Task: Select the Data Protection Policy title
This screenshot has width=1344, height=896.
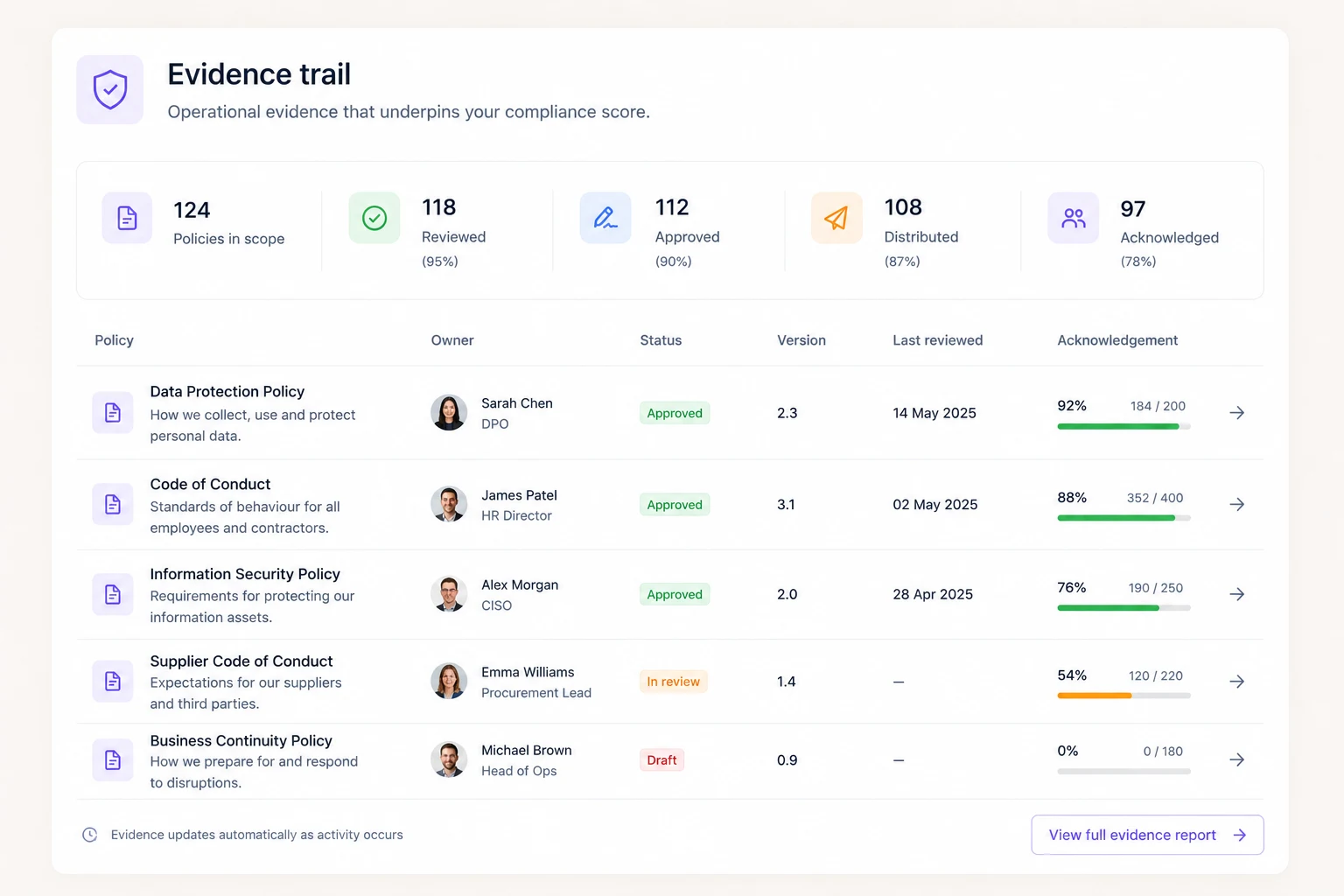Action: pyautogui.click(x=227, y=392)
